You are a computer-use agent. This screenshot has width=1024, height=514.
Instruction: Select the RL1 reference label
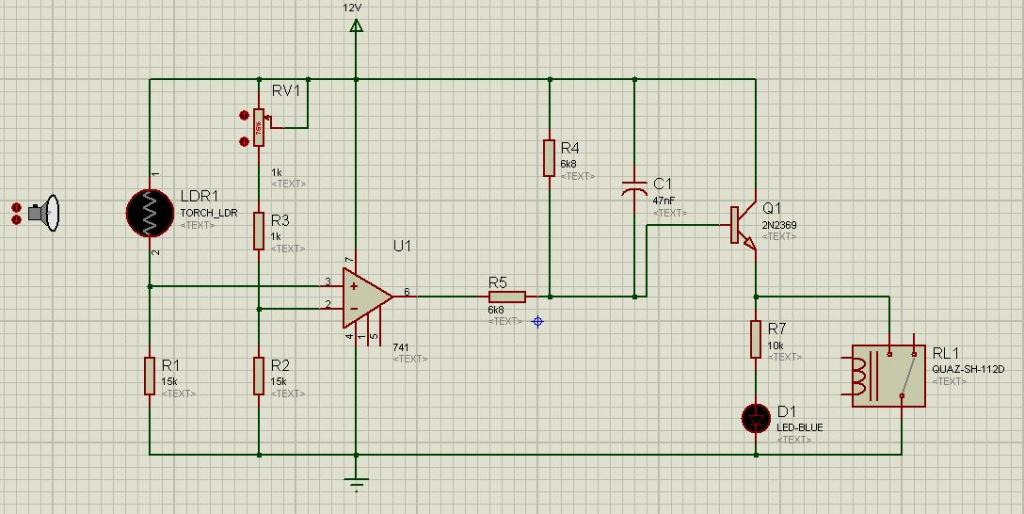[x=944, y=353]
